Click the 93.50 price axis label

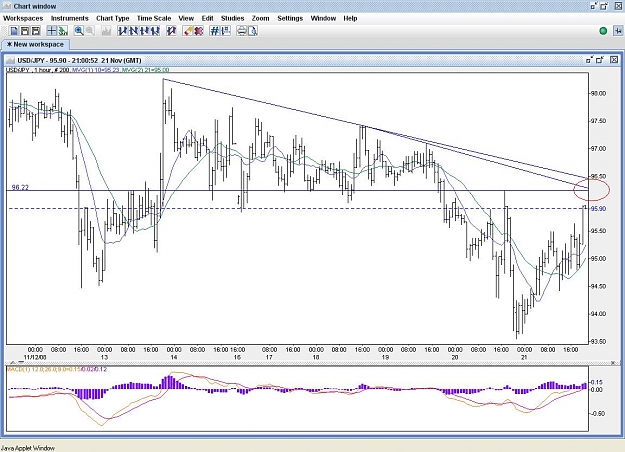(x=598, y=342)
